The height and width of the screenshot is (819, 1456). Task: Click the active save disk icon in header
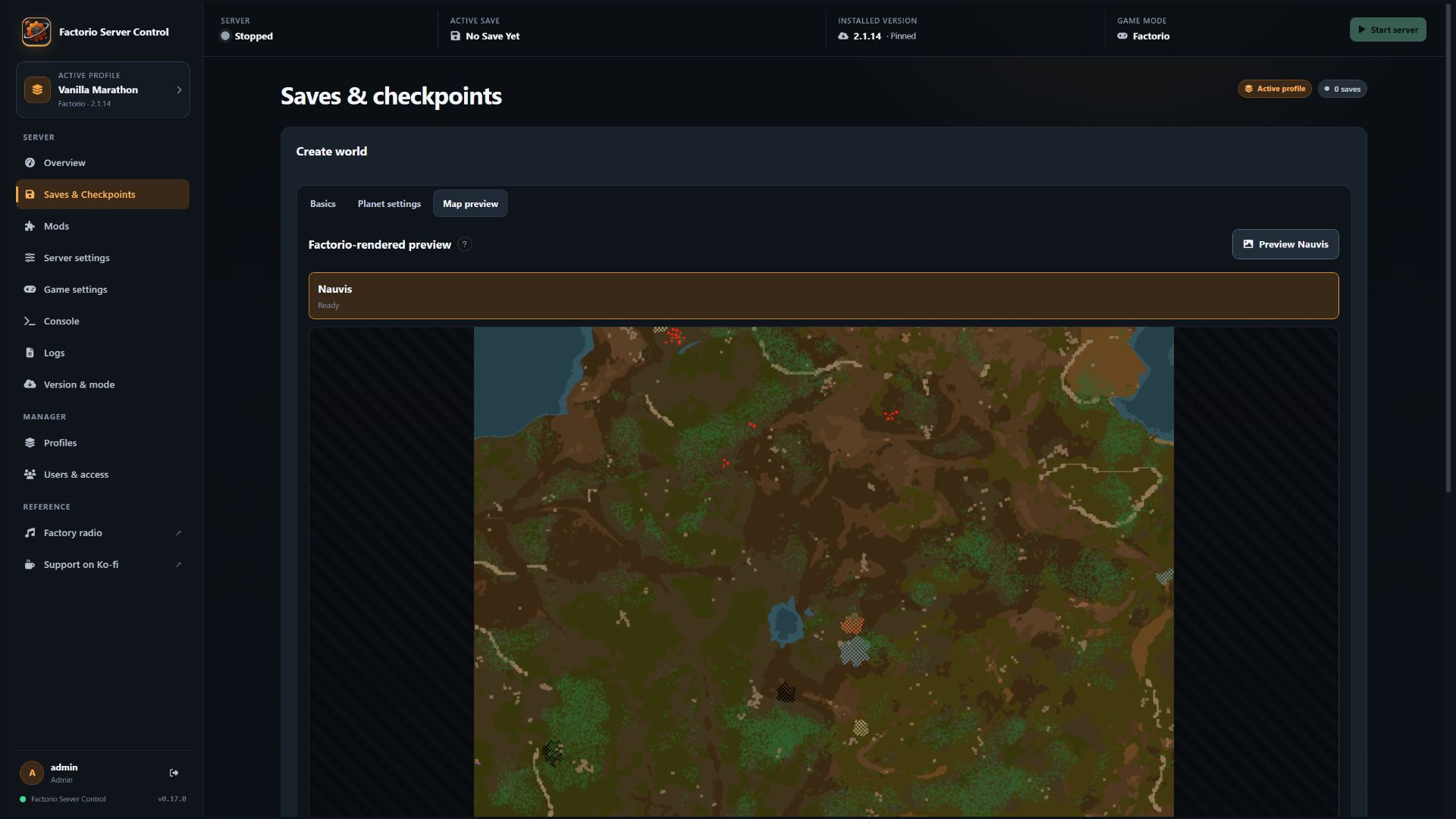[455, 36]
